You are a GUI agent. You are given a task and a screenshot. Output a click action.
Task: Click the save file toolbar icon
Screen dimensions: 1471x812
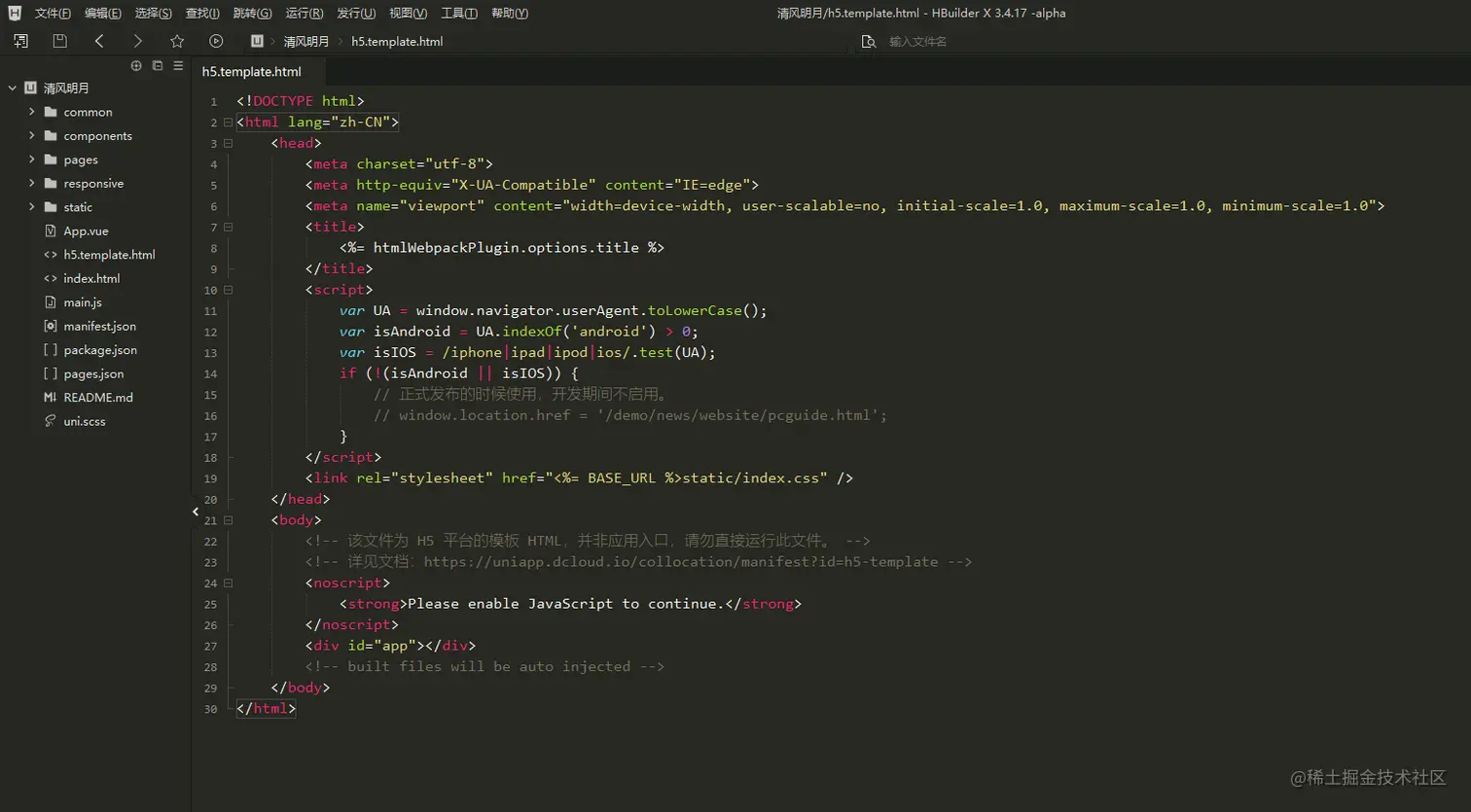pos(59,41)
